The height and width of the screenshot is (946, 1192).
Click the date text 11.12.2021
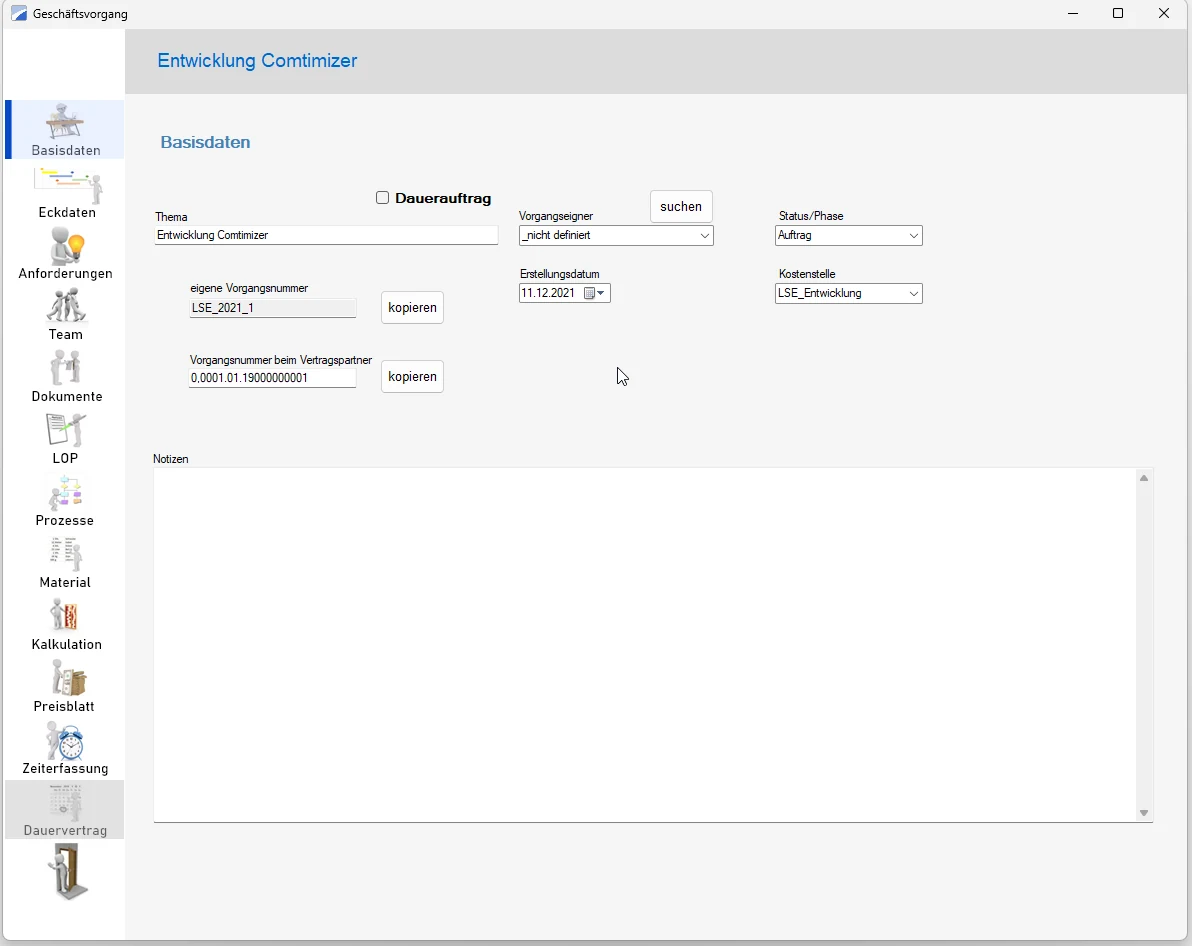coord(548,293)
